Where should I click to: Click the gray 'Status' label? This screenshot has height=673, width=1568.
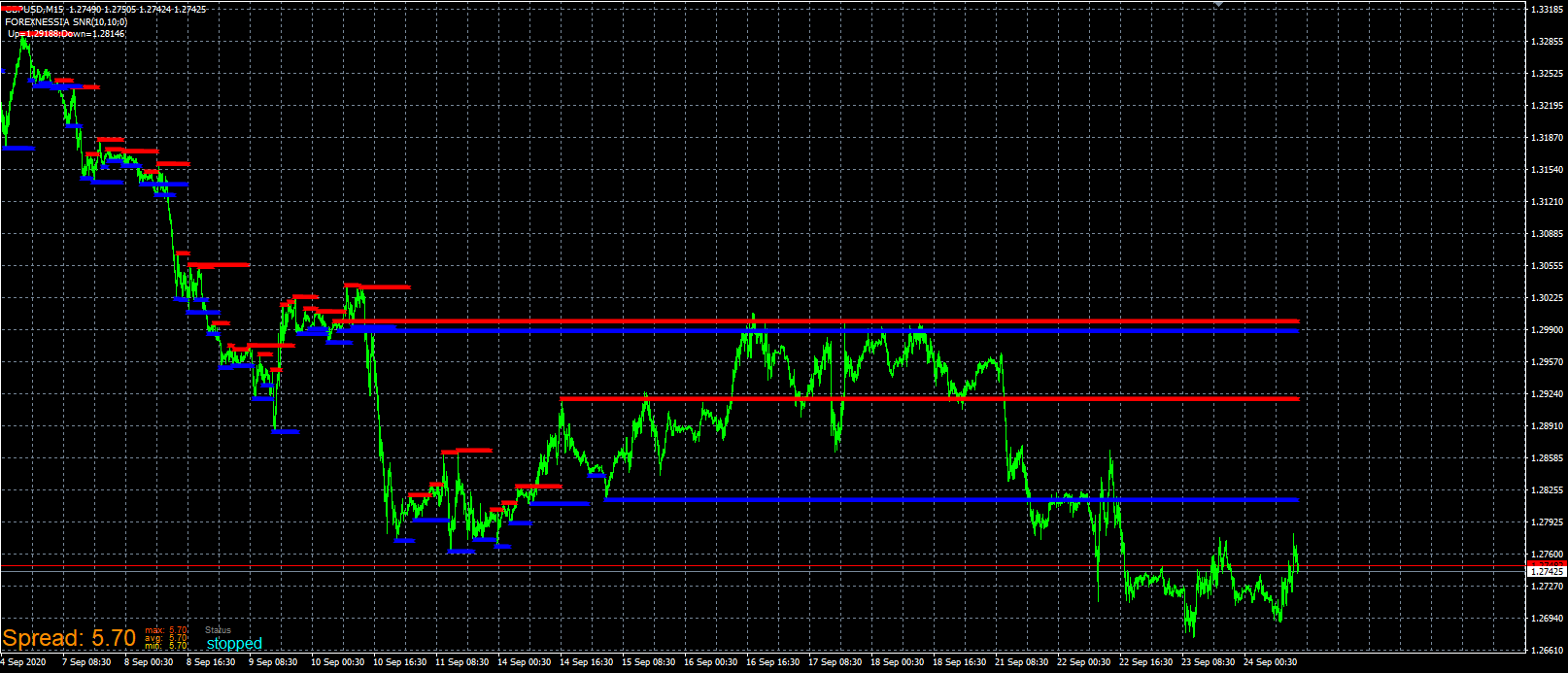pyautogui.click(x=218, y=630)
